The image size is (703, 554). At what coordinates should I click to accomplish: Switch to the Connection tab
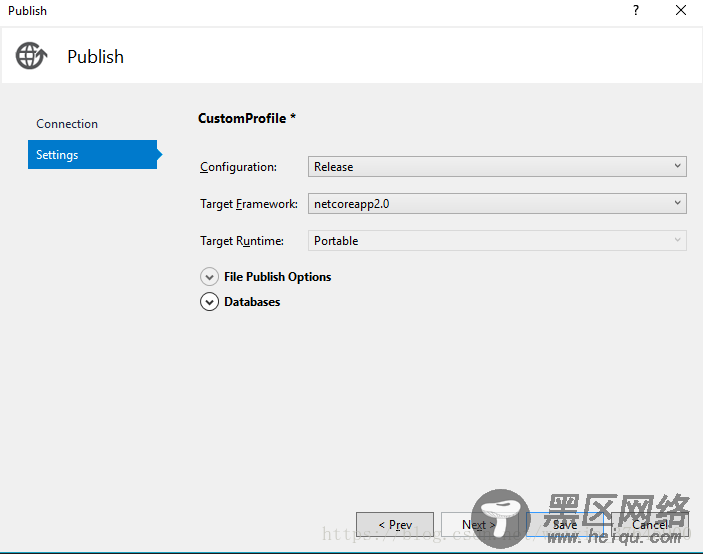(67, 124)
